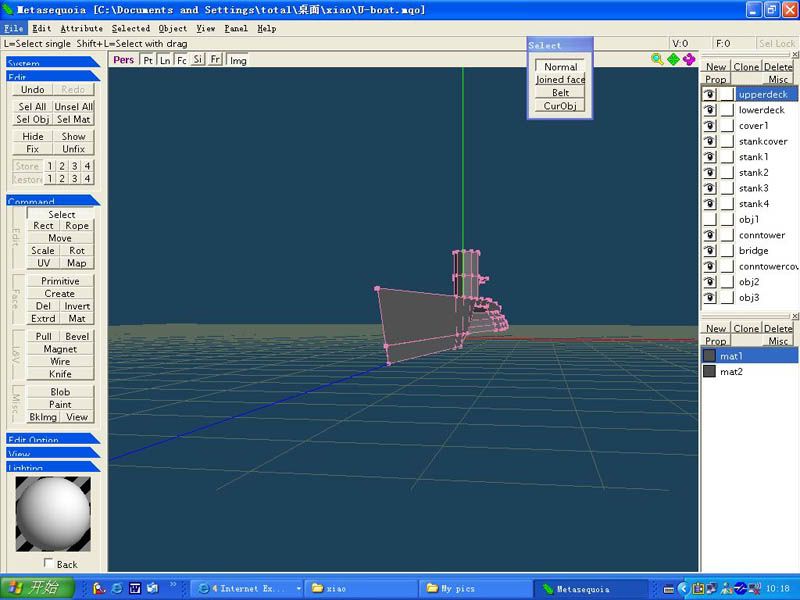Open the Internet Explorer taskbar group dropdown
Screen dimensions: 800x600
298,589
